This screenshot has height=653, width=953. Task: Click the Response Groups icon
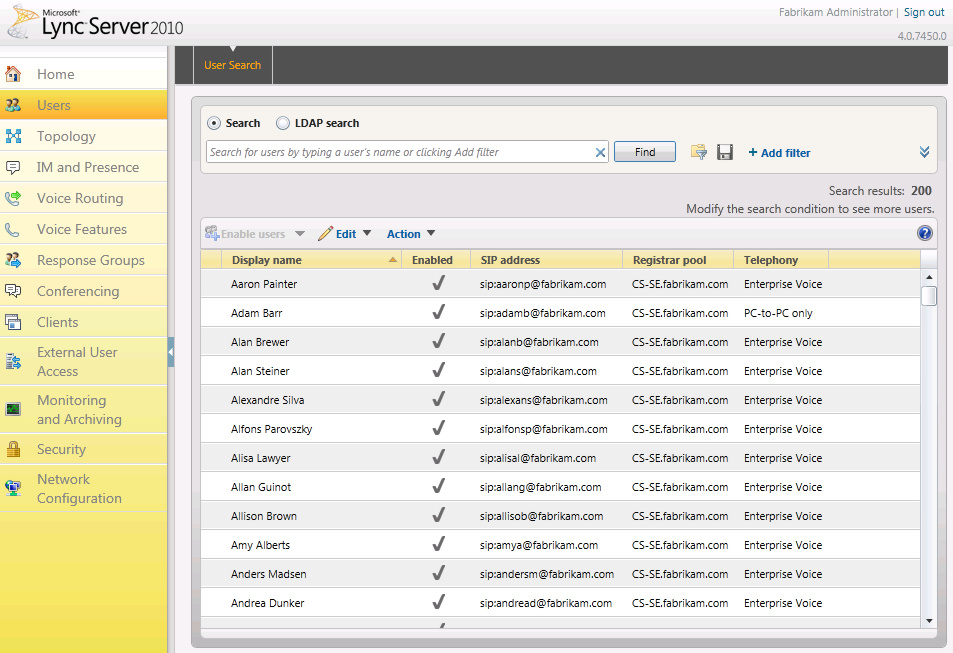13,260
